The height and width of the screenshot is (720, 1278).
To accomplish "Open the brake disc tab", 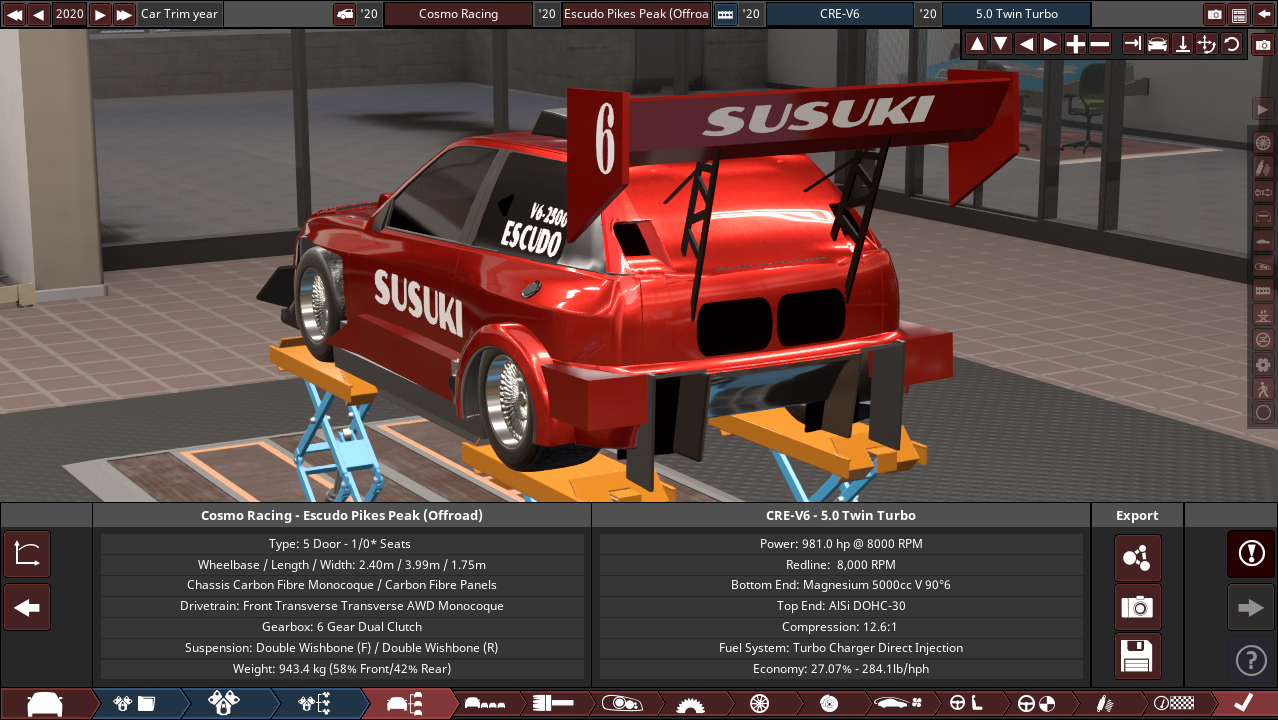I will [828, 704].
